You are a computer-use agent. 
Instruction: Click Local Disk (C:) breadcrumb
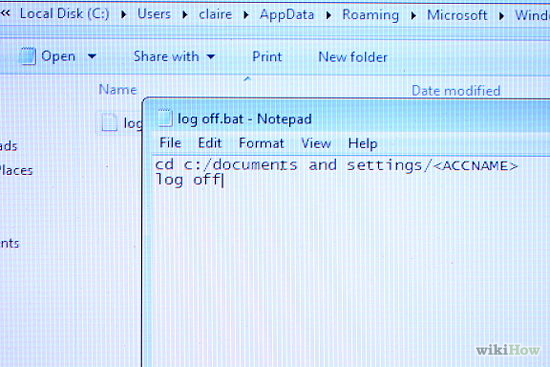coord(65,14)
